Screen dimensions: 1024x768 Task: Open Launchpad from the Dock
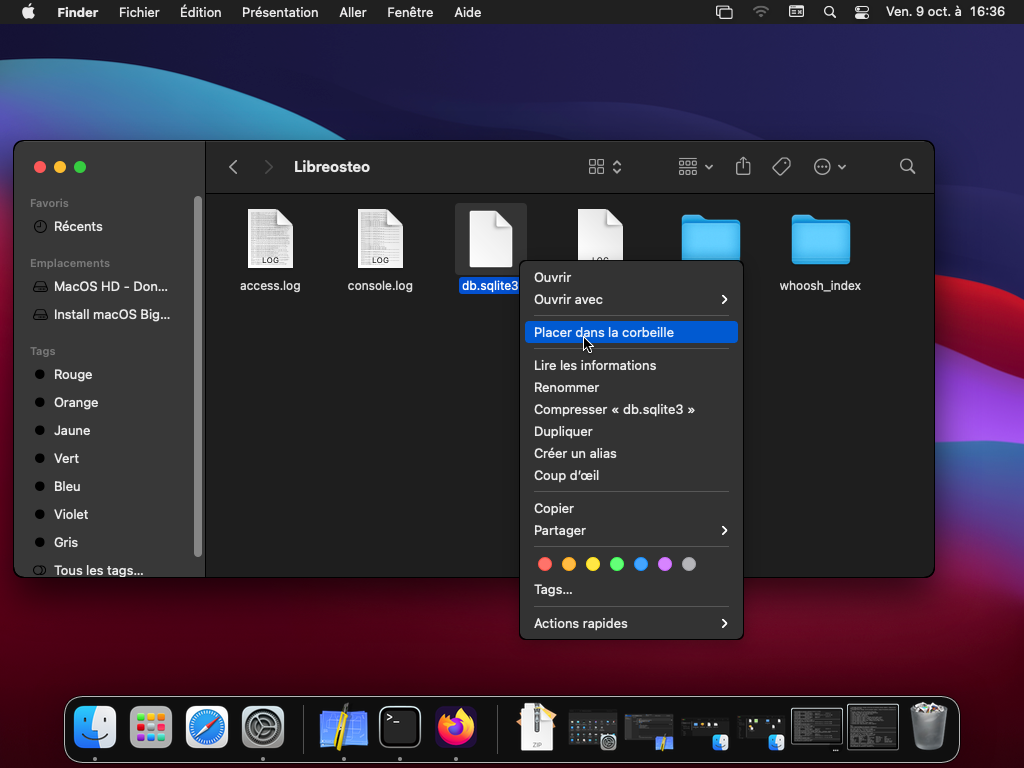[151, 727]
